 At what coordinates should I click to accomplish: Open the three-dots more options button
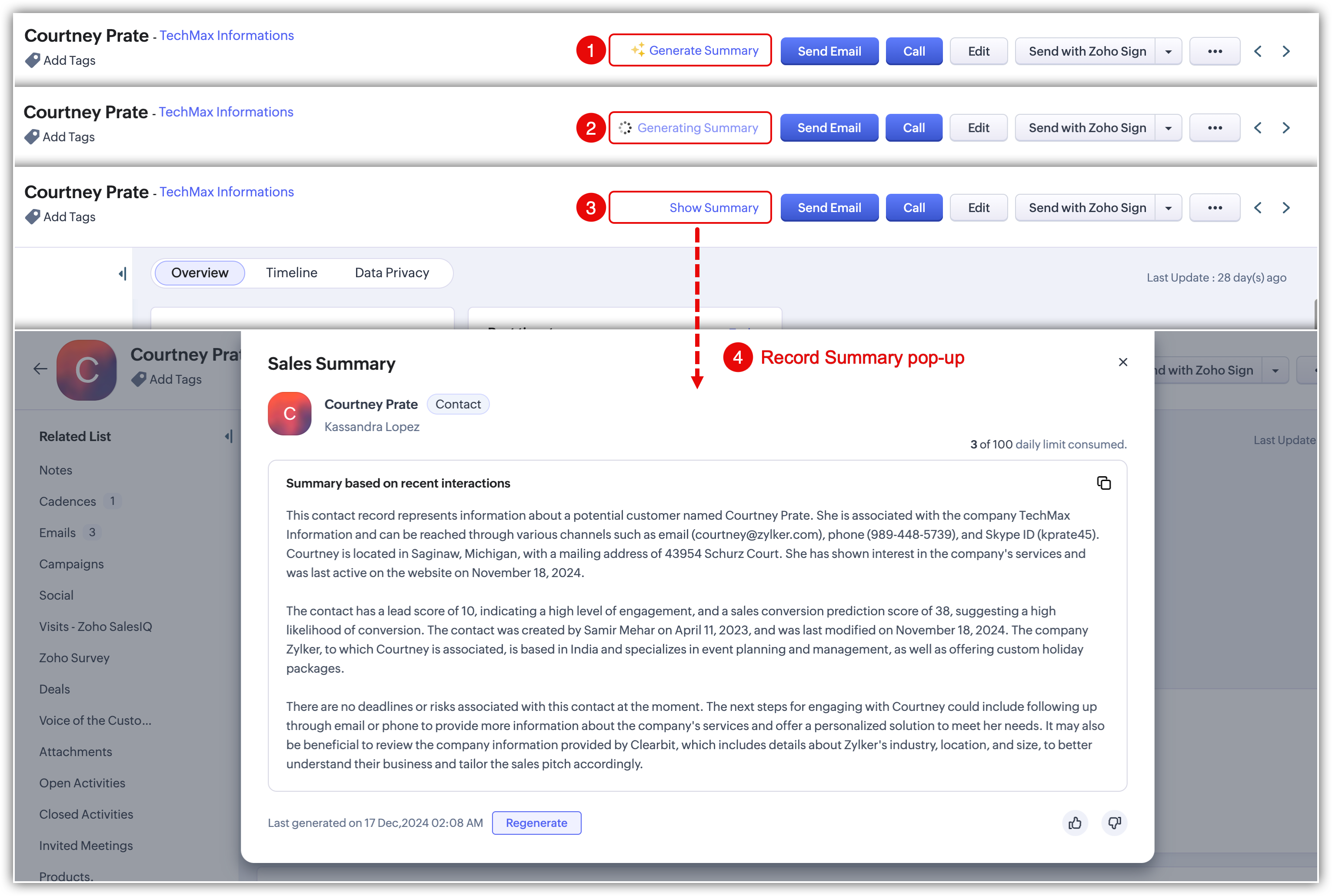pyautogui.click(x=1215, y=51)
